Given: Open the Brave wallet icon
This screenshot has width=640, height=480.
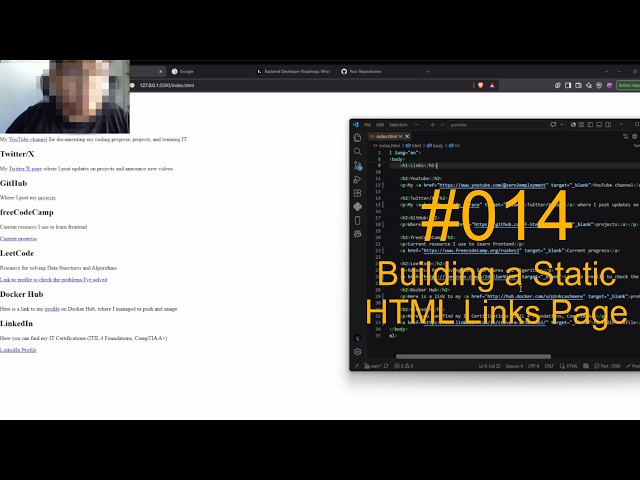Looking at the screenshot, I should pos(578,85).
